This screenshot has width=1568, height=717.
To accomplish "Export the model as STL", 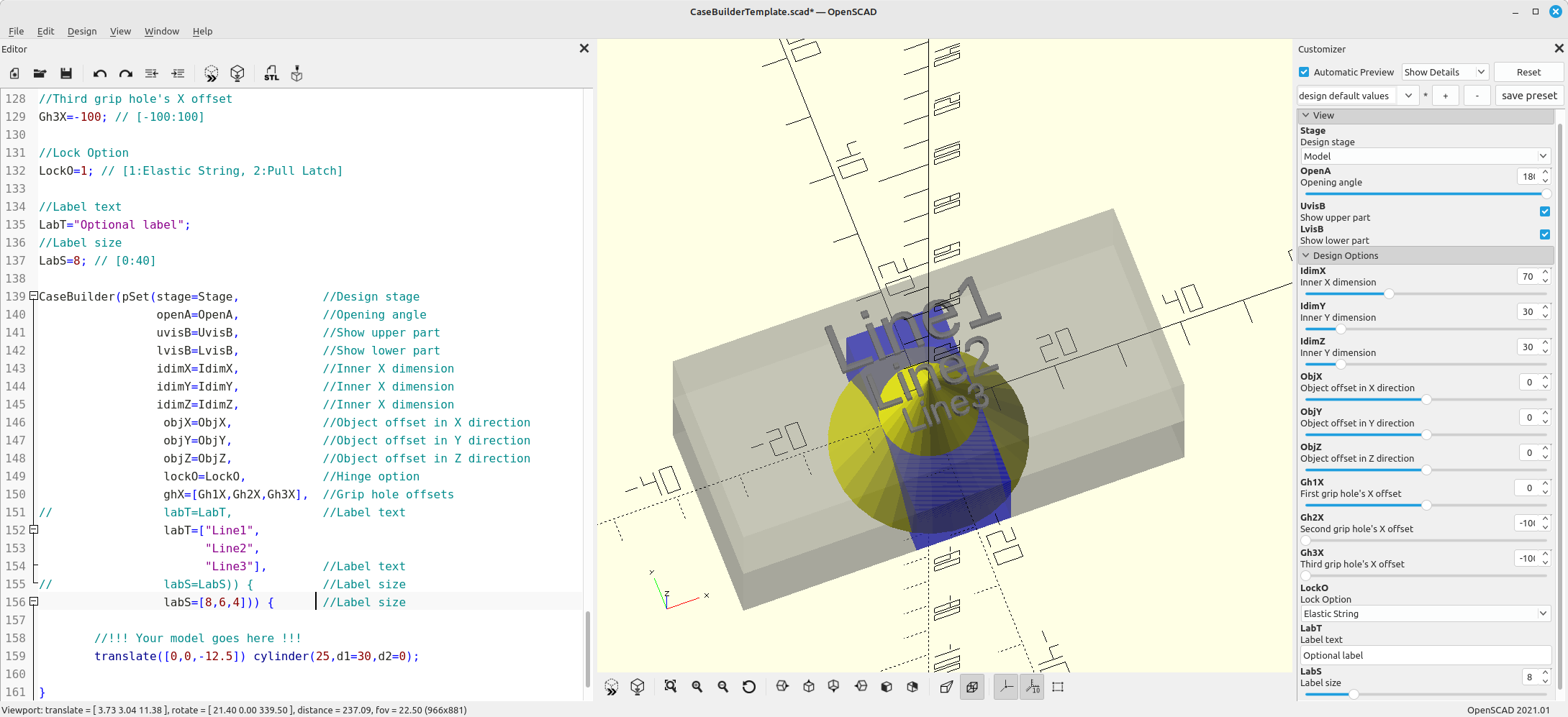I will click(271, 73).
